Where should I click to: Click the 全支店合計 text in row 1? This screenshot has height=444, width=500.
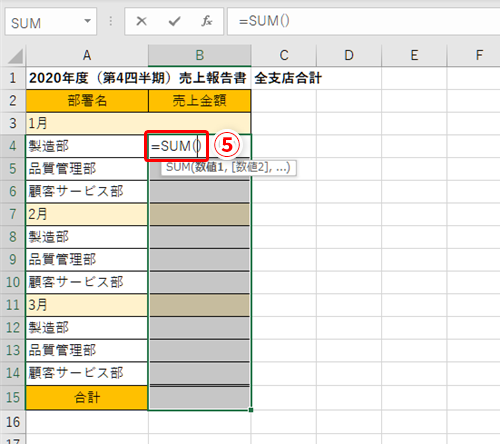[x=288, y=78]
